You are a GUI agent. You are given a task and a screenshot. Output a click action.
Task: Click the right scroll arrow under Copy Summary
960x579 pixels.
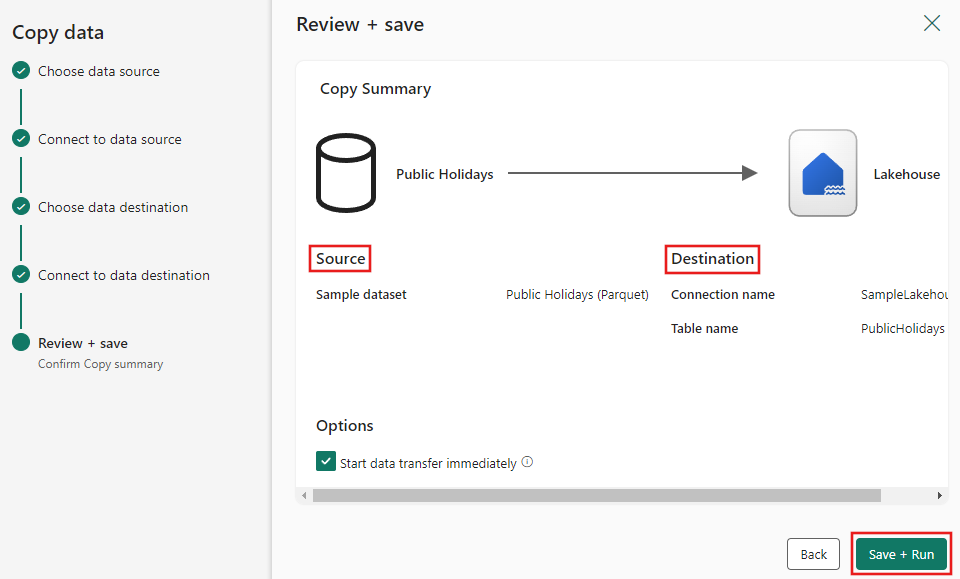(938, 495)
